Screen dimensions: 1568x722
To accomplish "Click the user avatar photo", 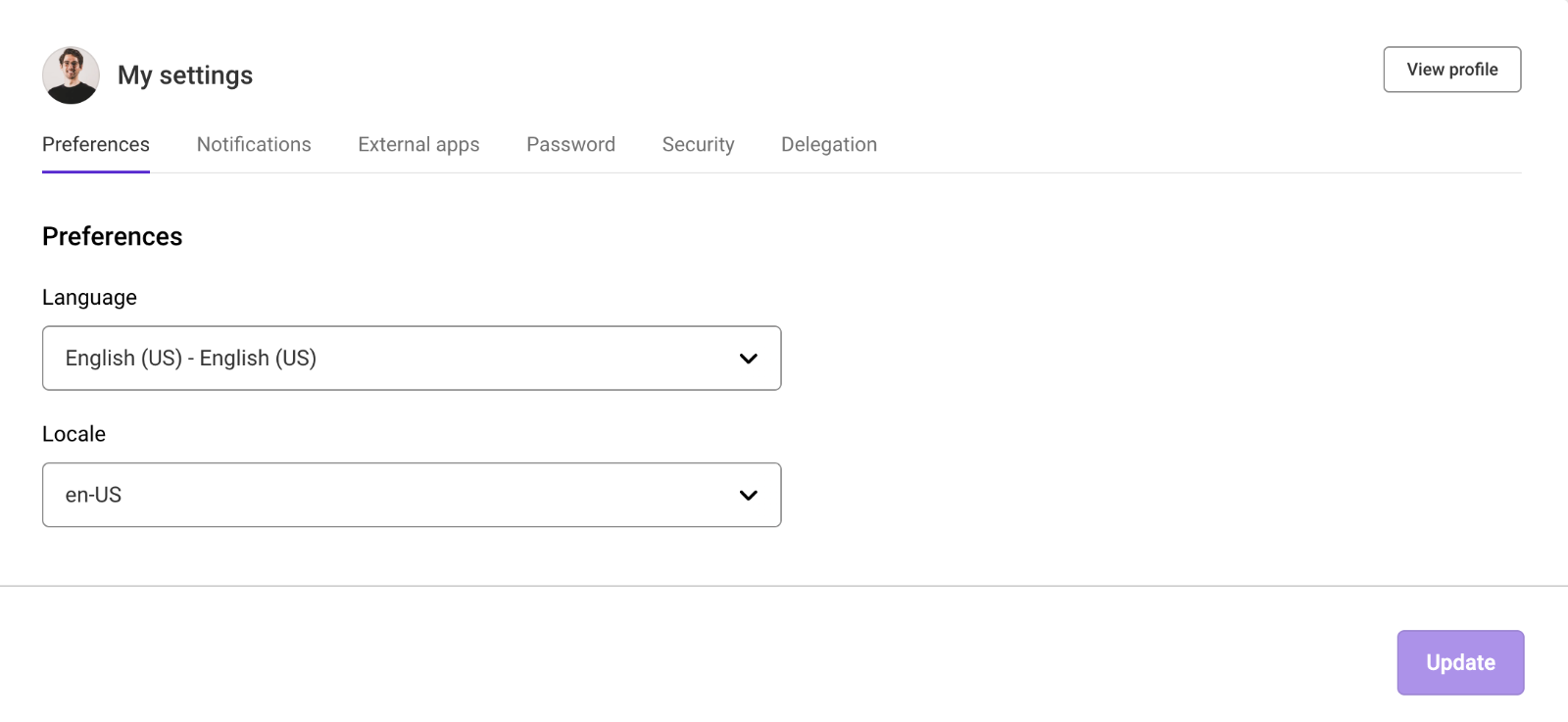I will click(x=71, y=75).
